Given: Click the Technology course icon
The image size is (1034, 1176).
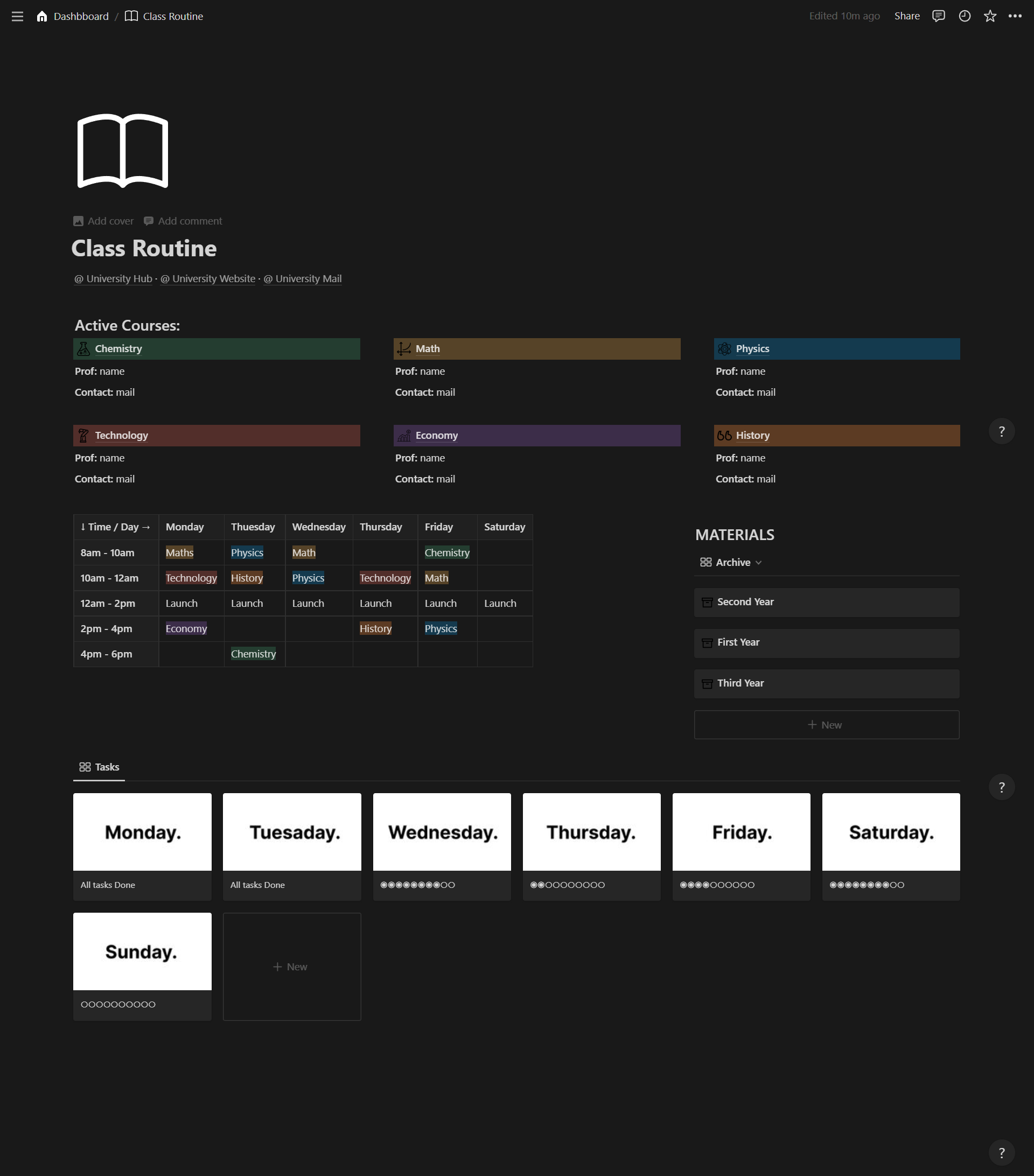Looking at the screenshot, I should point(83,436).
